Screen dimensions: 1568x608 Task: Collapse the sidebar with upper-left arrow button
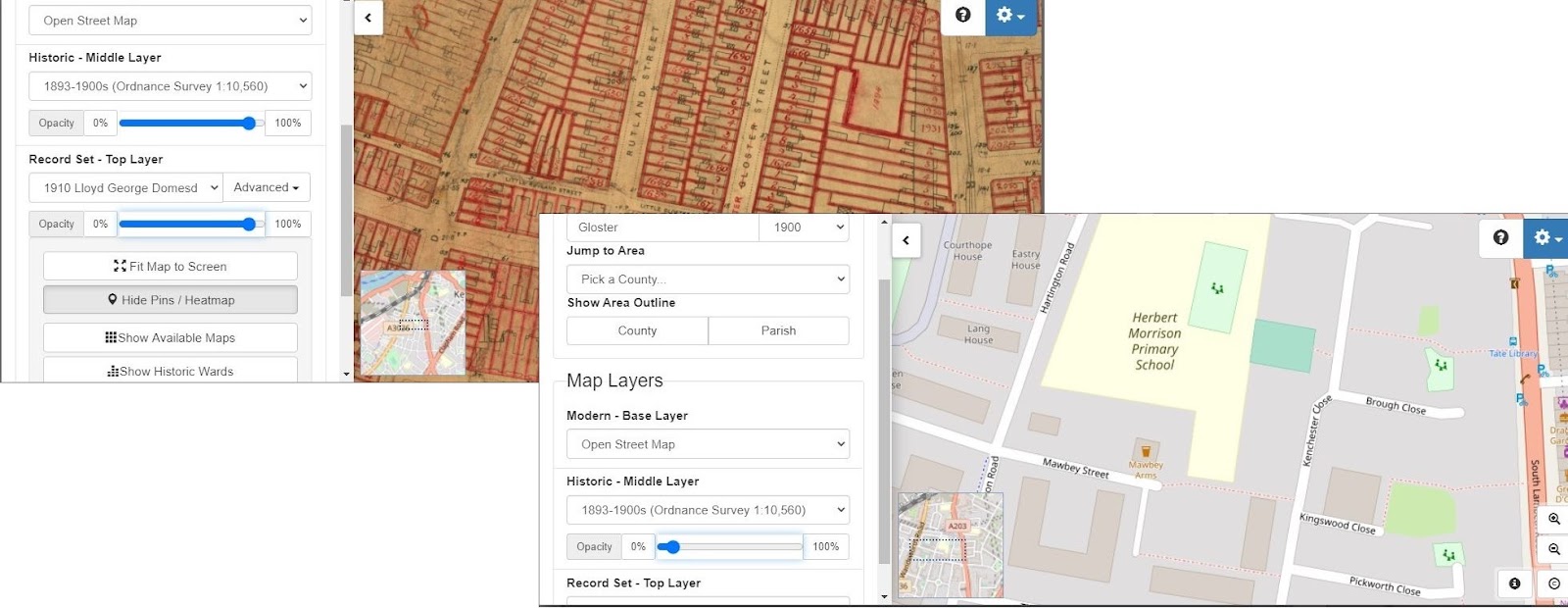(368, 18)
